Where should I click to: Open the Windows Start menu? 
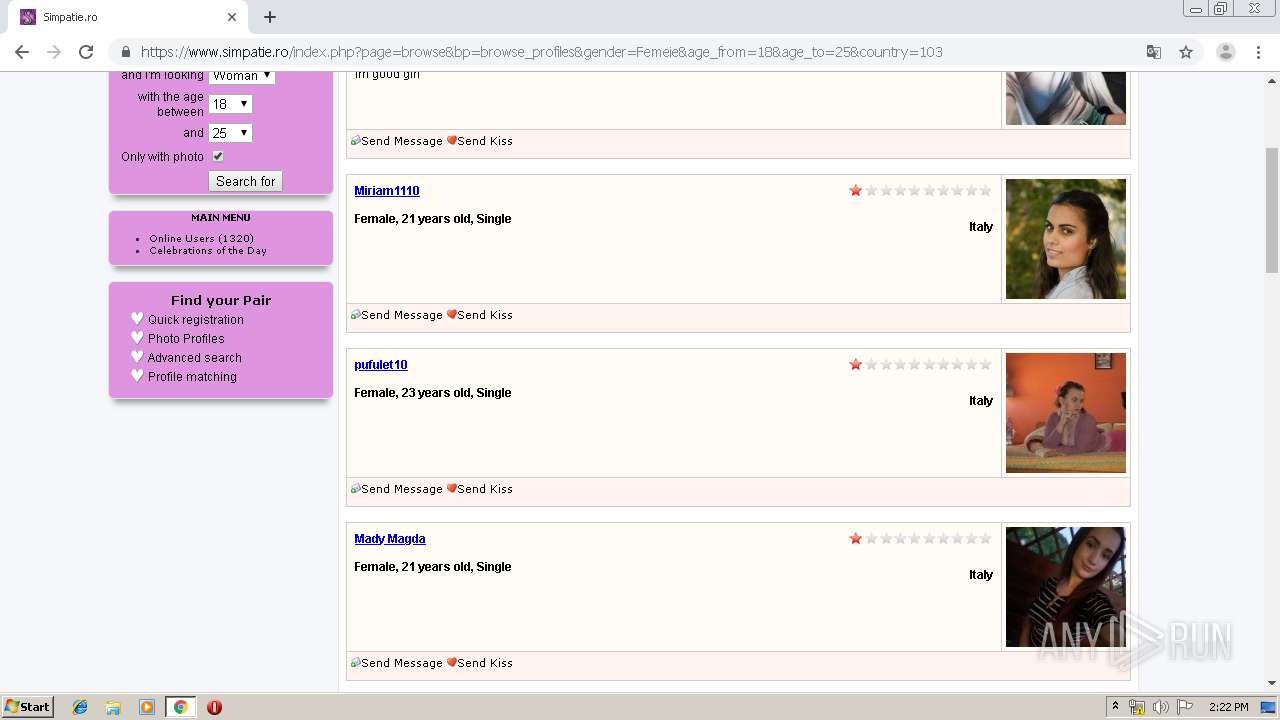pyautogui.click(x=28, y=707)
